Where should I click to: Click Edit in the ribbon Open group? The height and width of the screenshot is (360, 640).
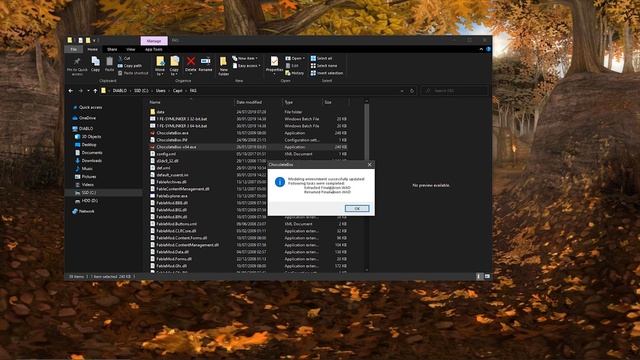292,66
